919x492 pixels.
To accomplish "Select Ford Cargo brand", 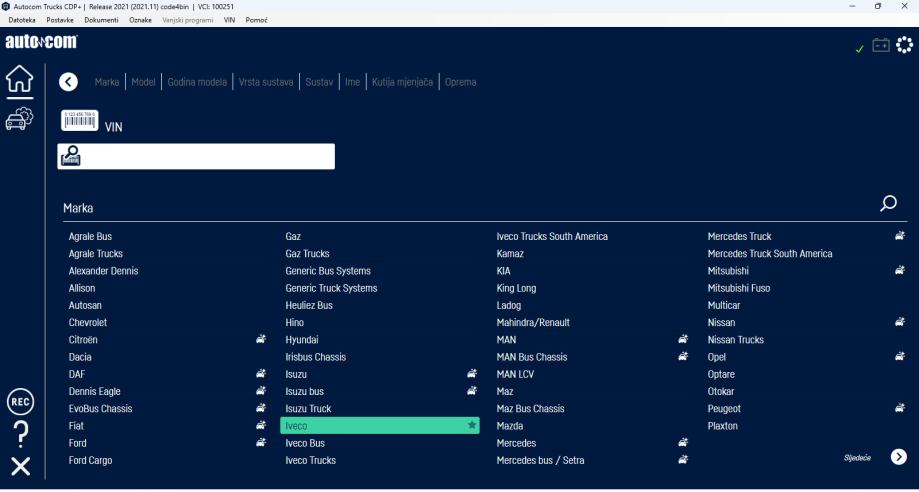I will 90,460.
